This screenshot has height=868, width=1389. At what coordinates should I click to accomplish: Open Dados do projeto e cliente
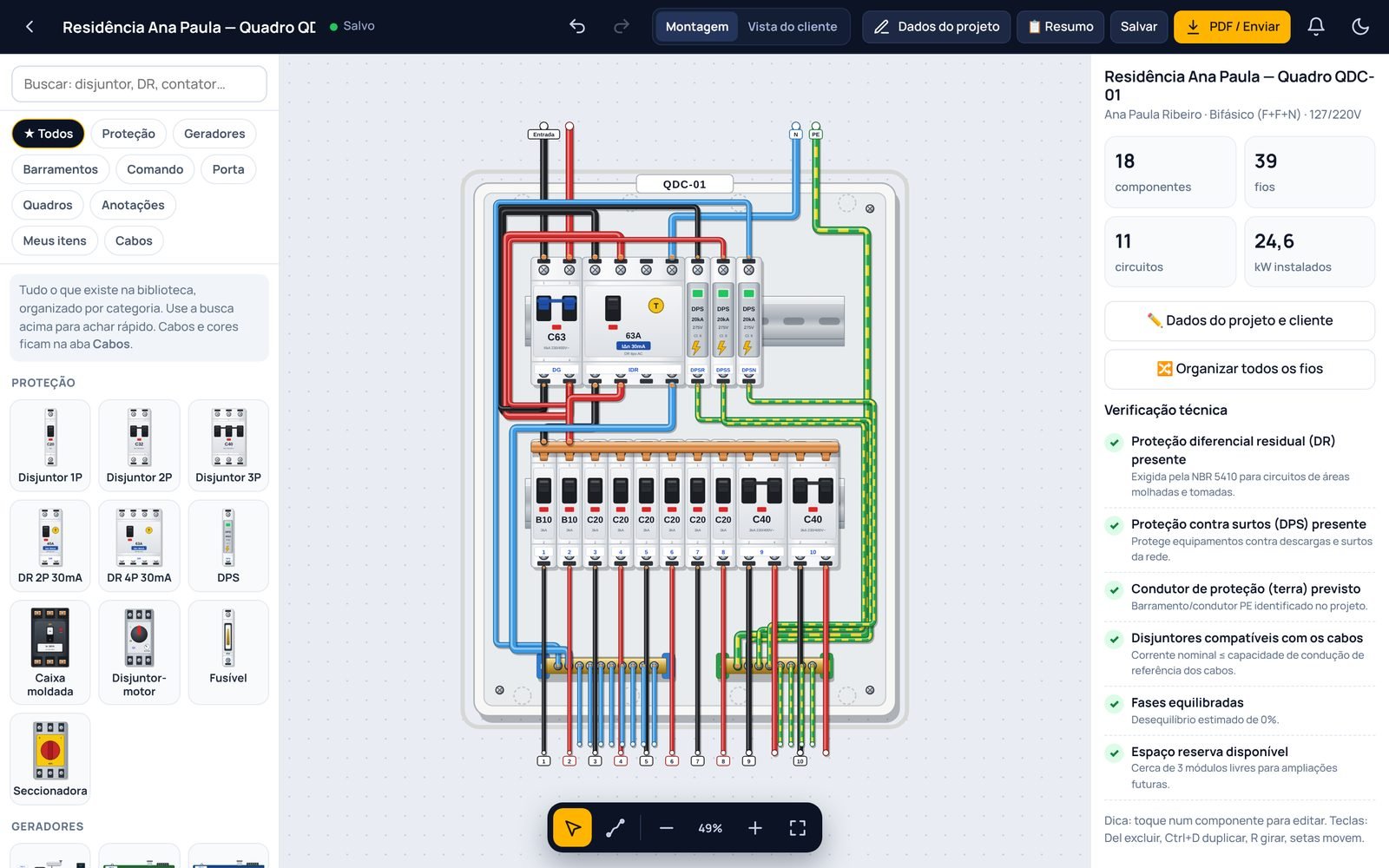(x=1239, y=321)
